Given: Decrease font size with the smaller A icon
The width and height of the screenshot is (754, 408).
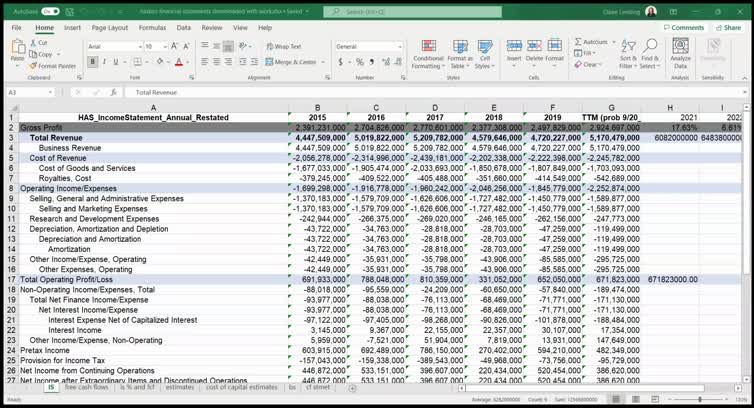Looking at the screenshot, I should click(186, 46).
